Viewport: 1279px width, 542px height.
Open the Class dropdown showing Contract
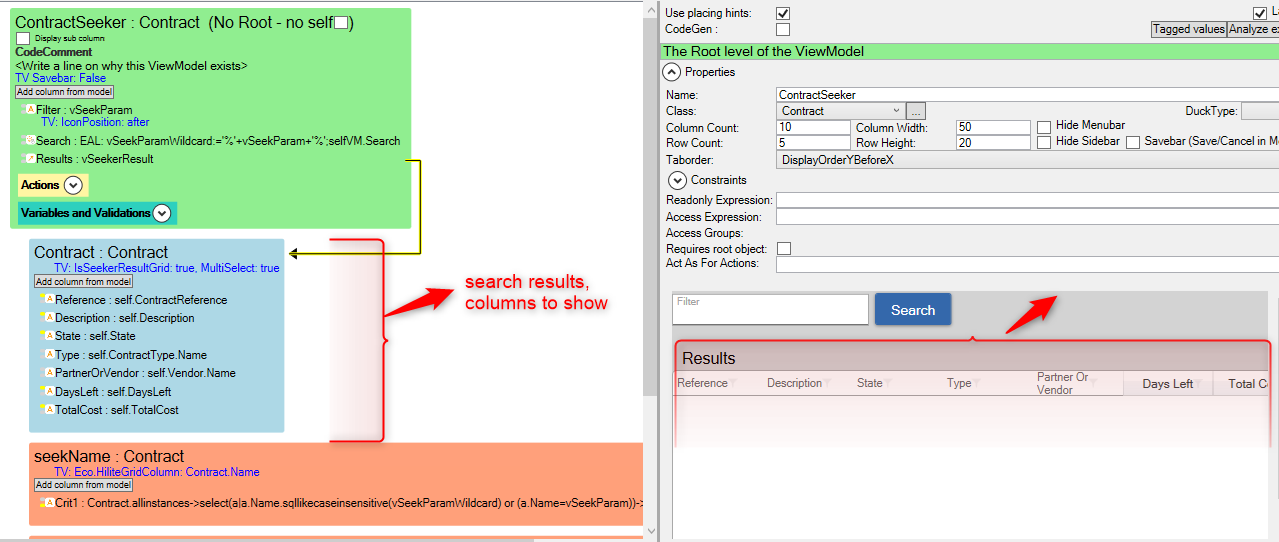click(840, 111)
